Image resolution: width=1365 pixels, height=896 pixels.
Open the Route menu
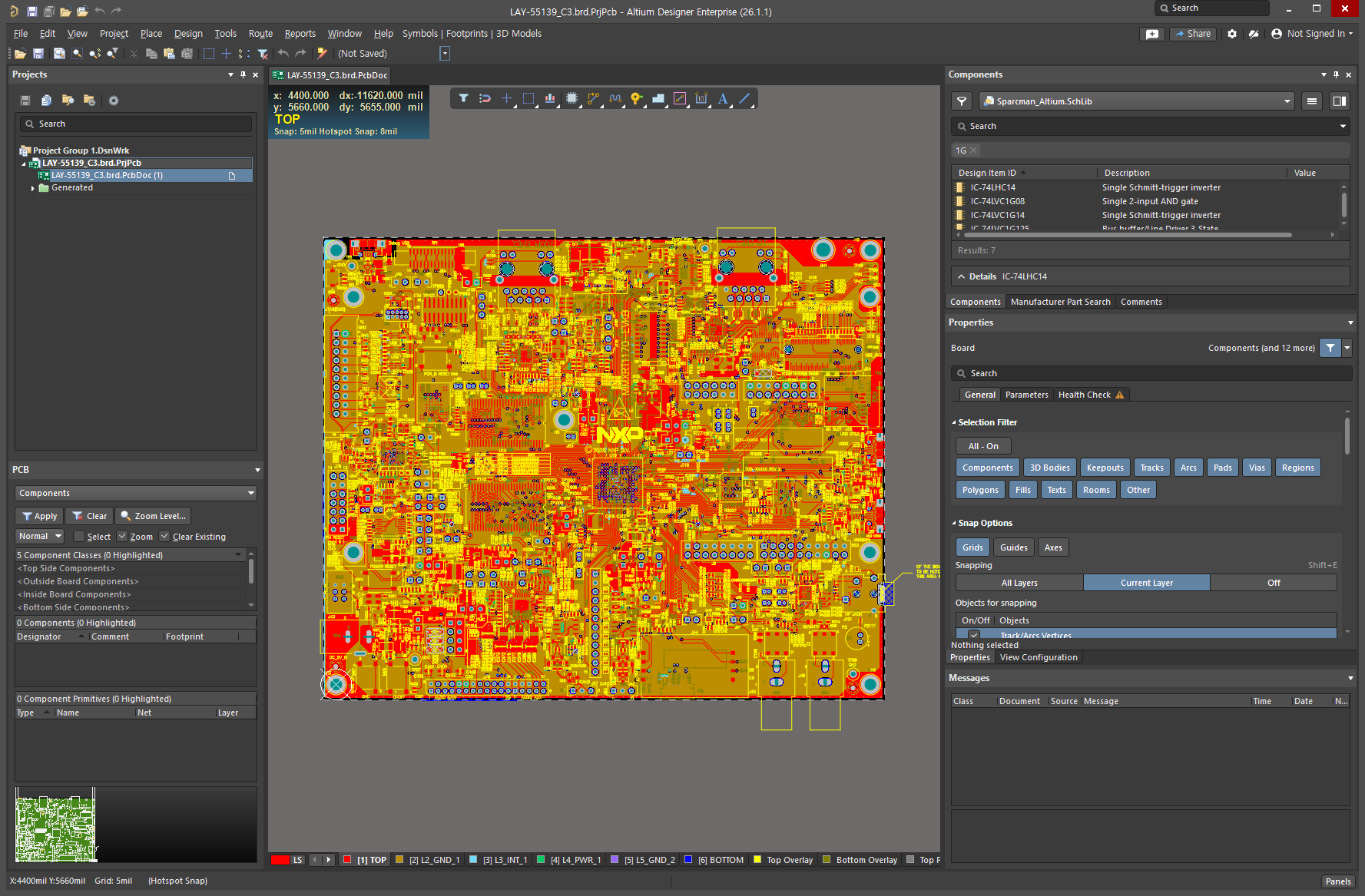coord(260,34)
